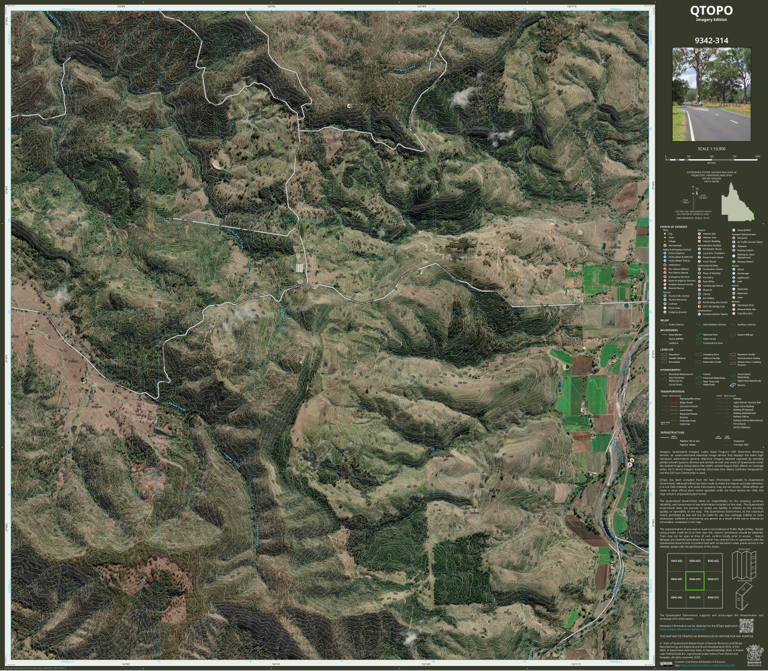Click the Queensland Government coat of arms

click(x=755, y=655)
